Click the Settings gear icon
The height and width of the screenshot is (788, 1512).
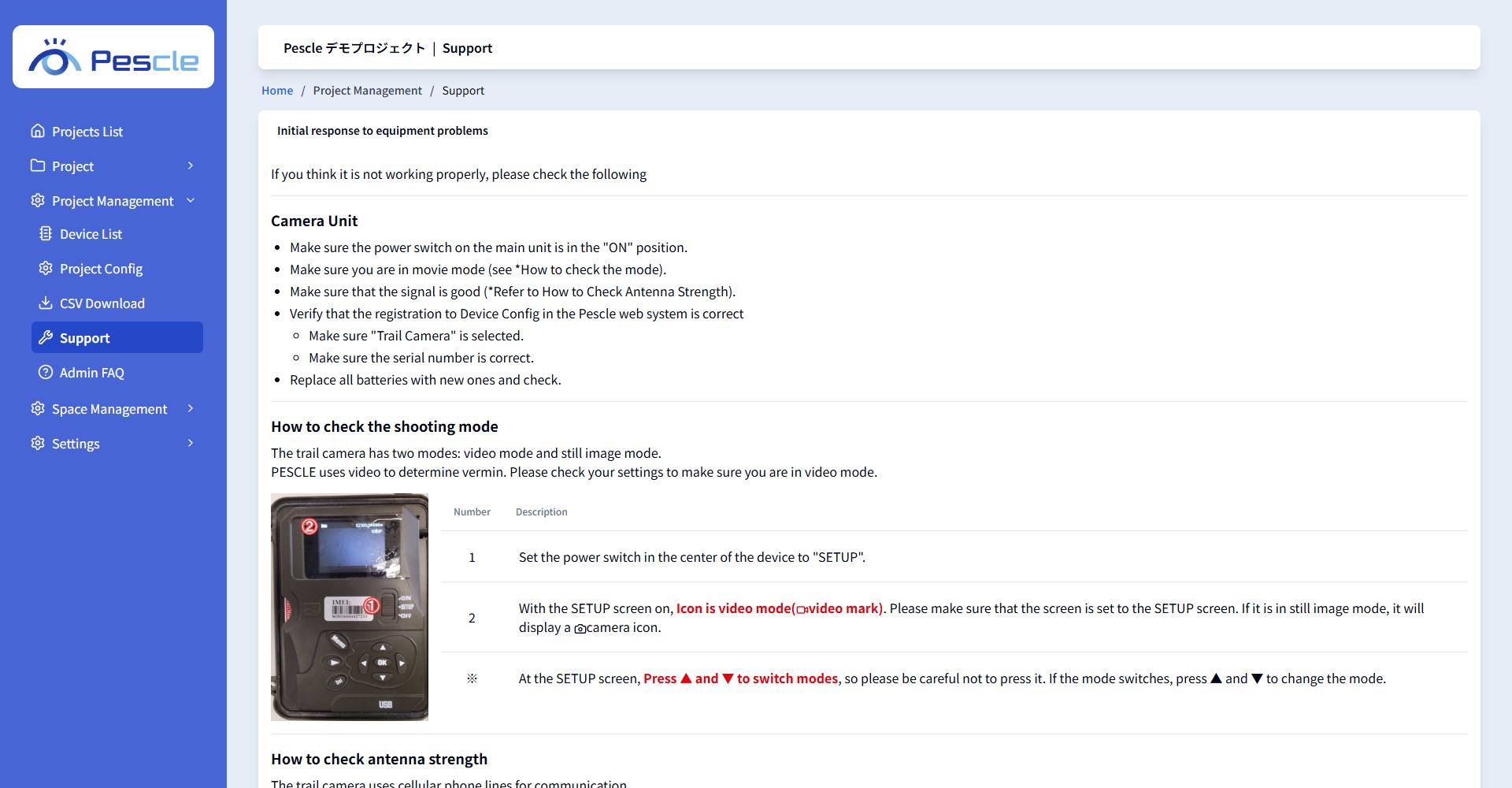[x=38, y=443]
